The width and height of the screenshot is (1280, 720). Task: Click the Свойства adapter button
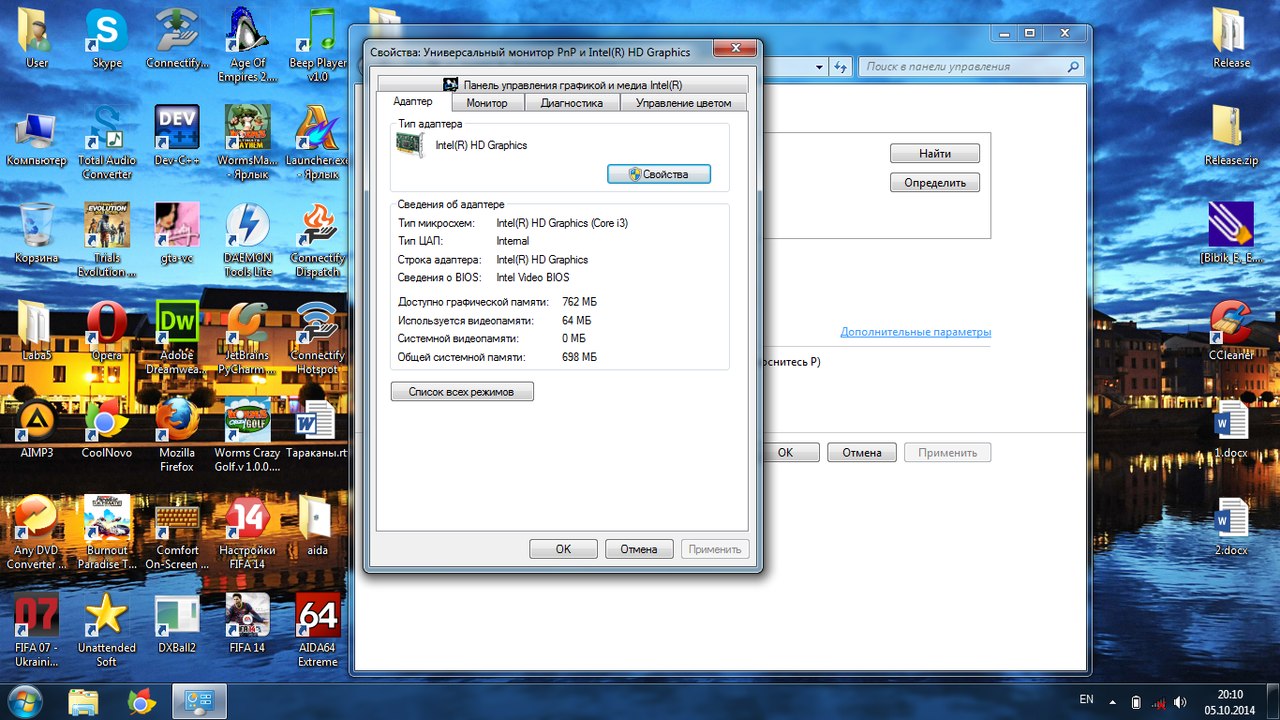[658, 174]
